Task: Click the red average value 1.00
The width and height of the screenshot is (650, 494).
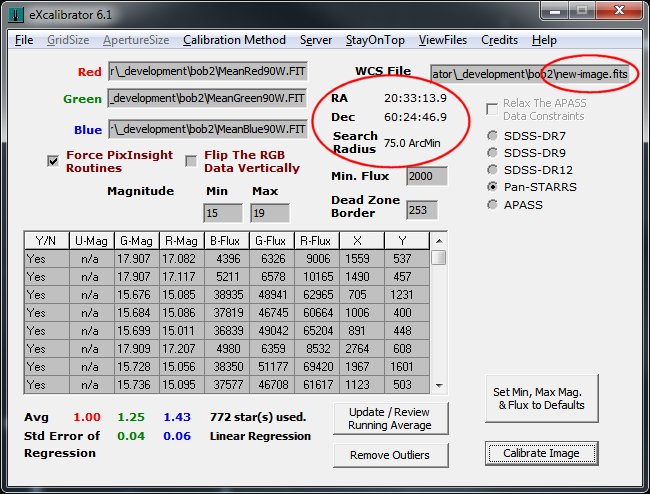Action: [x=87, y=417]
